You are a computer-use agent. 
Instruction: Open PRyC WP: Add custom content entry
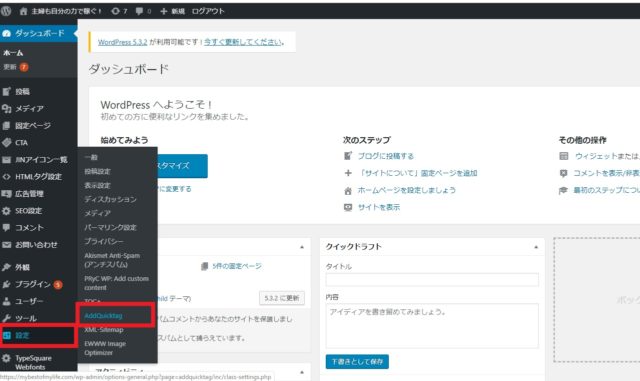pos(116,283)
